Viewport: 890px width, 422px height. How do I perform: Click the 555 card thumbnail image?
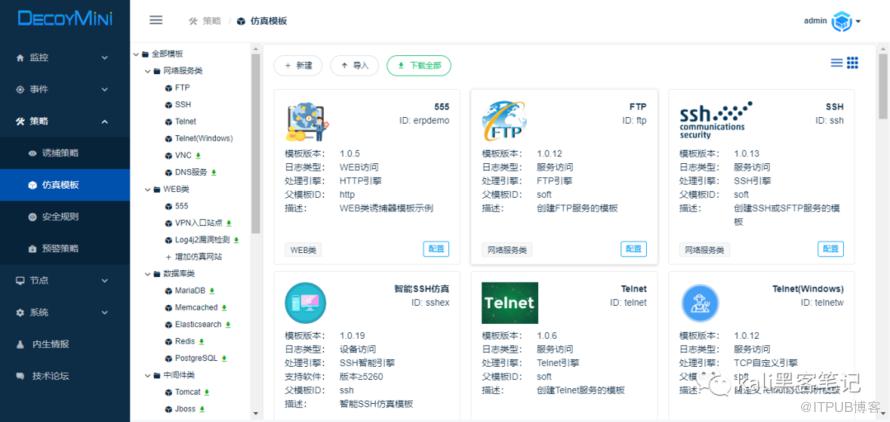point(307,122)
